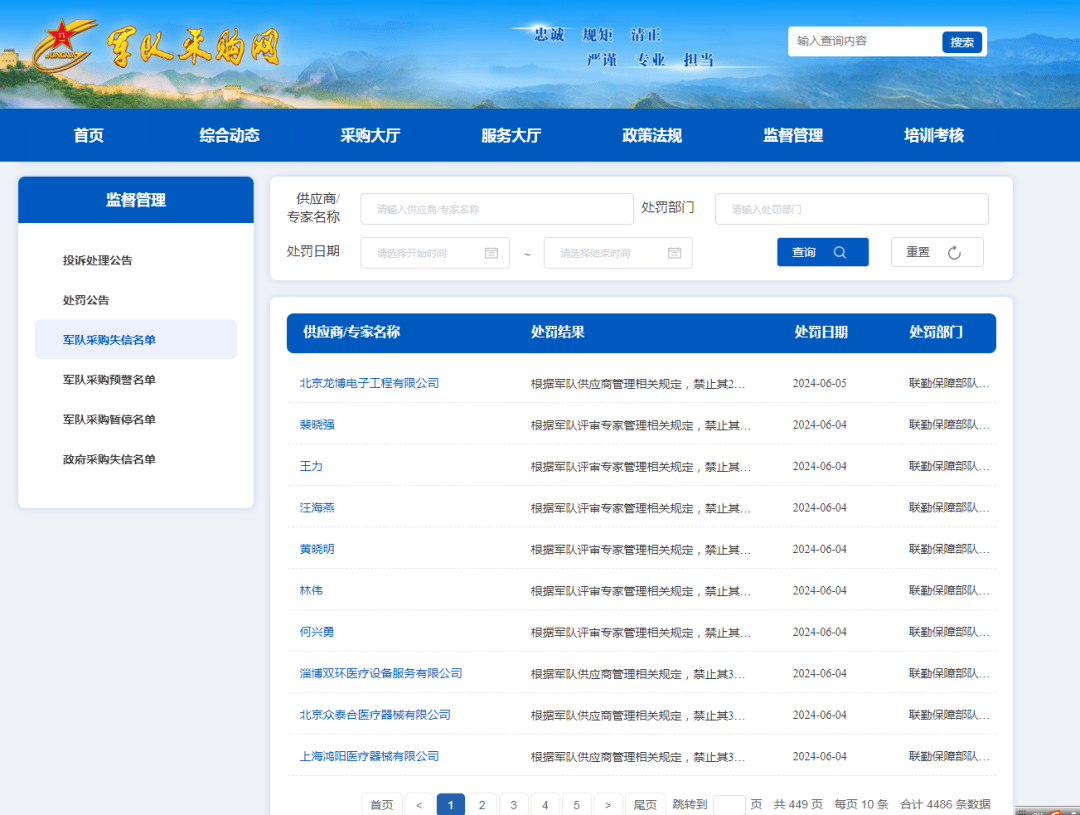Open the 裴晓强 entry

click(317, 424)
